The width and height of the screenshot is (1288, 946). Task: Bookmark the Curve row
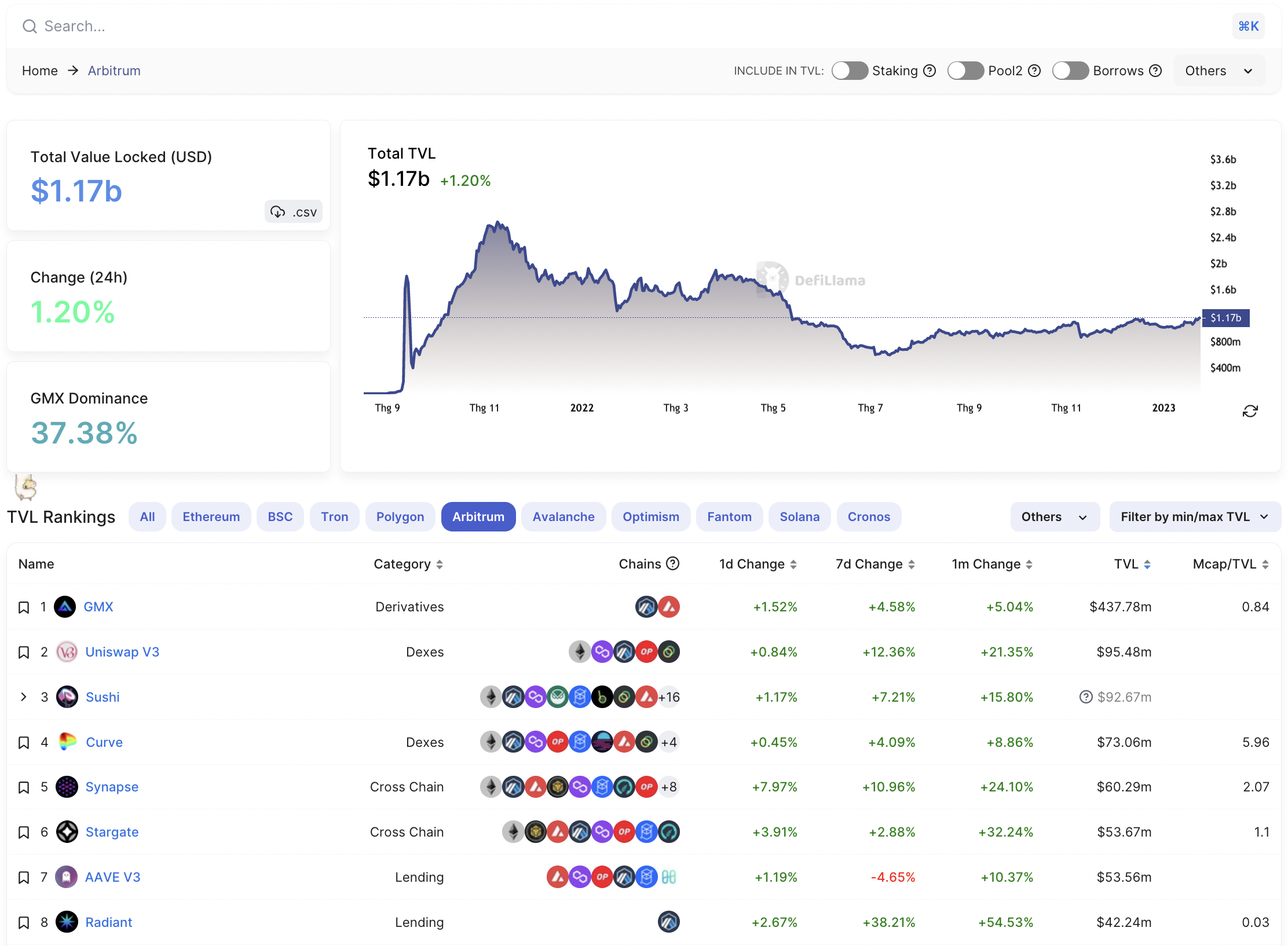pyautogui.click(x=24, y=743)
